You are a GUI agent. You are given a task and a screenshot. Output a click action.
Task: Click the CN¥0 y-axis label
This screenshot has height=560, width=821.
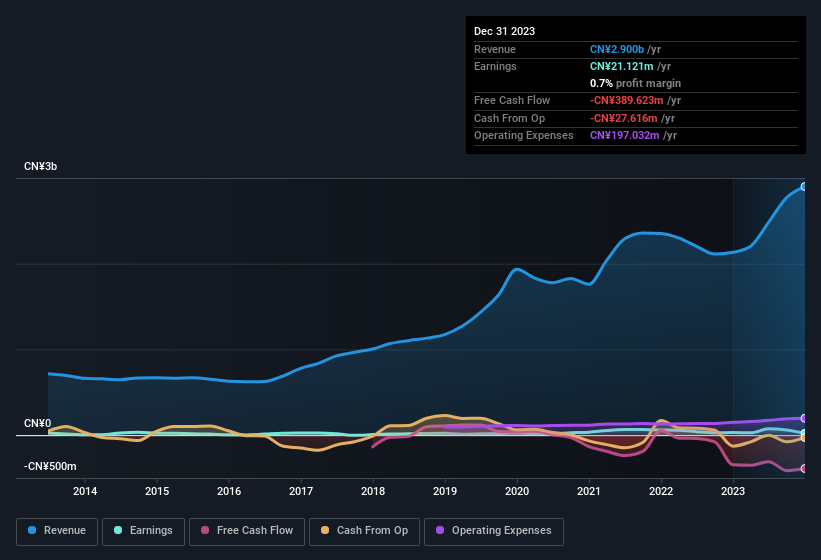coord(37,423)
